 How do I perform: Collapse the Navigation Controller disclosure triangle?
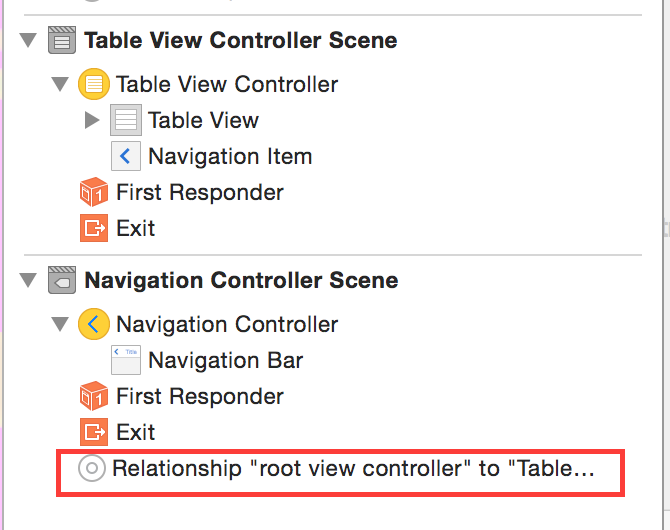pos(60,324)
